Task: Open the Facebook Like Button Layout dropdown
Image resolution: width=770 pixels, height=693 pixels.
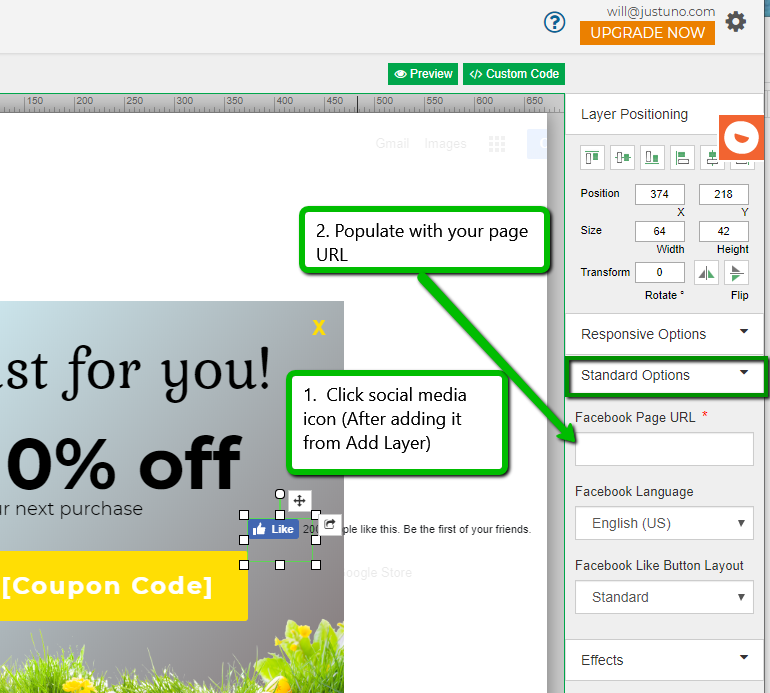Action: pos(664,597)
